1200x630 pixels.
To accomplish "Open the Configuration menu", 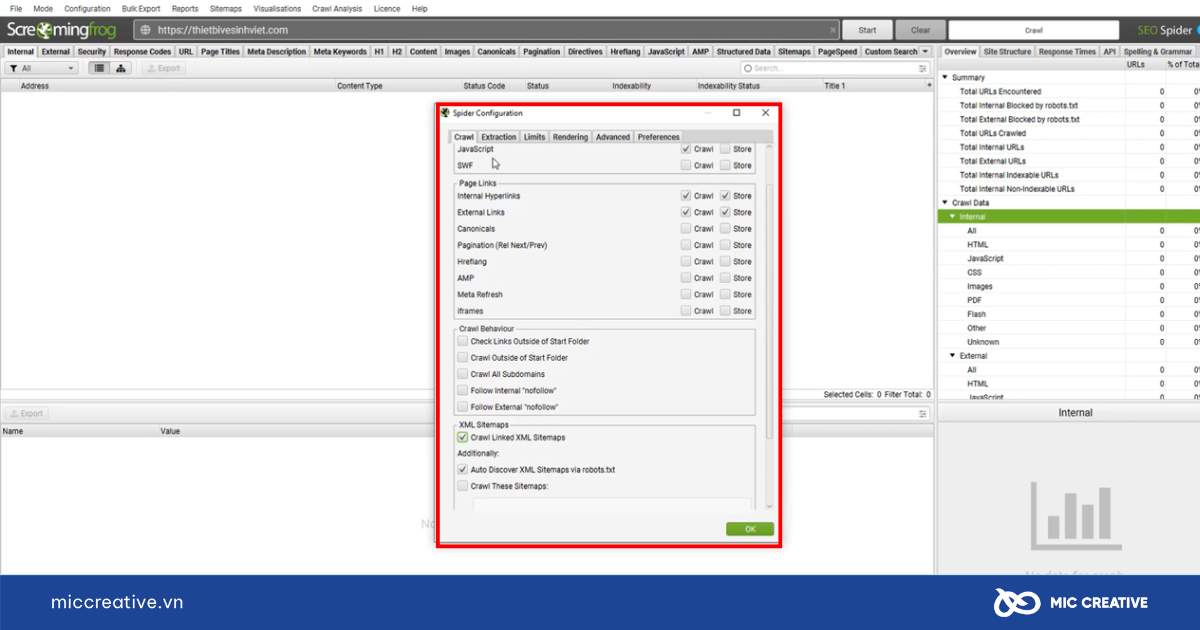I will coord(88,8).
